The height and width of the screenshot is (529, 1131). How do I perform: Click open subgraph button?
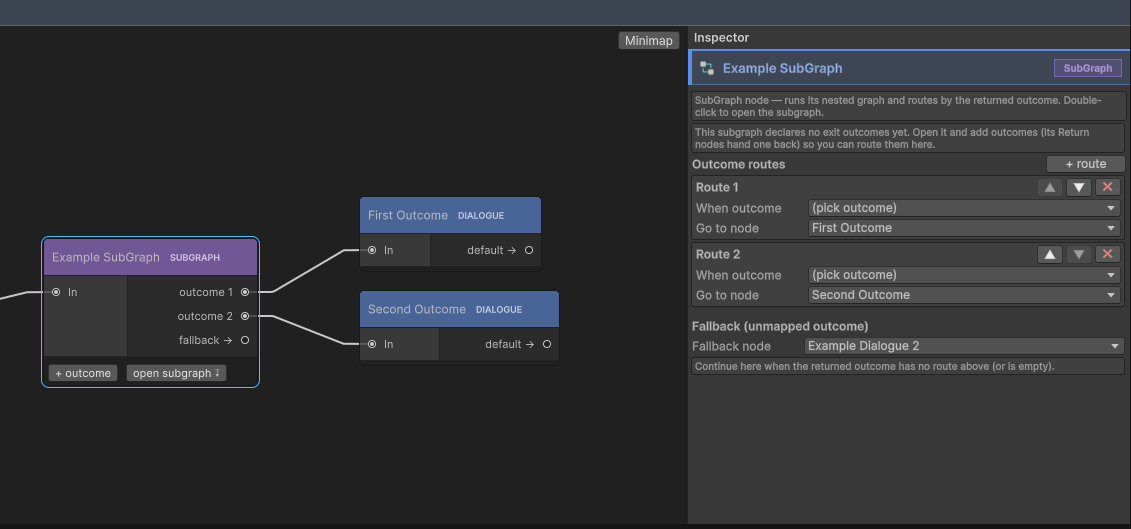[x=176, y=373]
